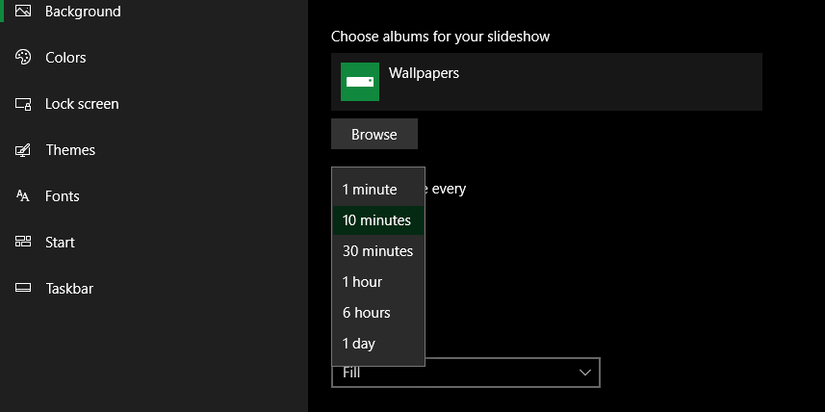Click the Taskbar icon in sidebar
This screenshot has width=825, height=412.
click(x=23, y=288)
